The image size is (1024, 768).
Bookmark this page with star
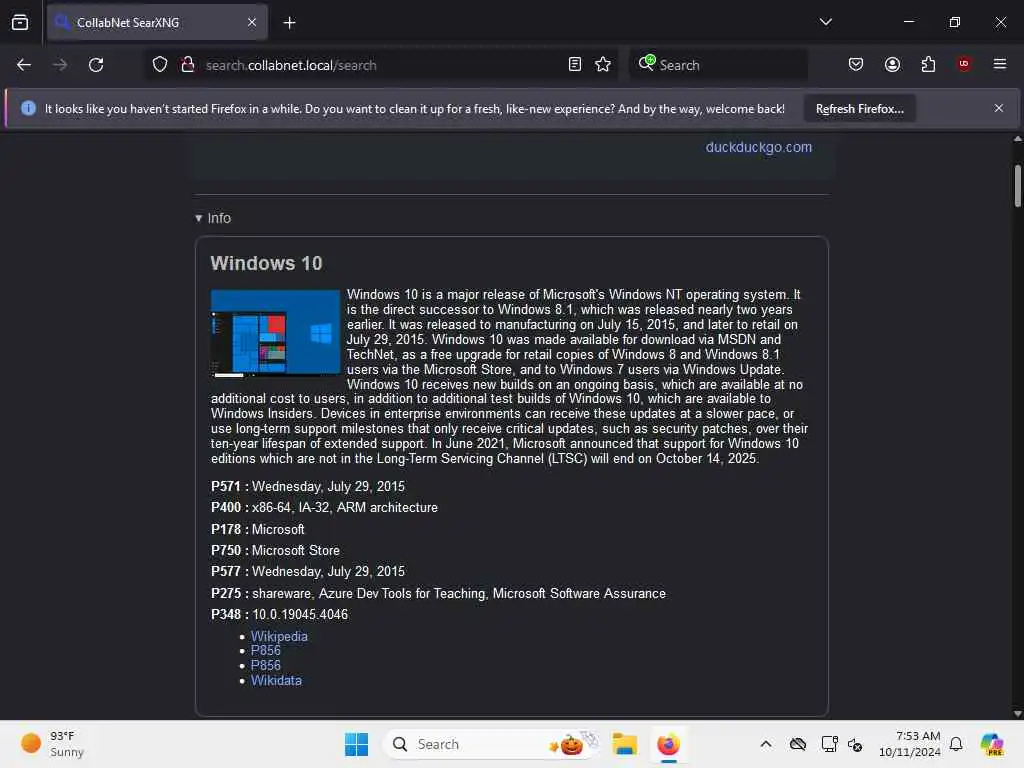click(x=603, y=65)
